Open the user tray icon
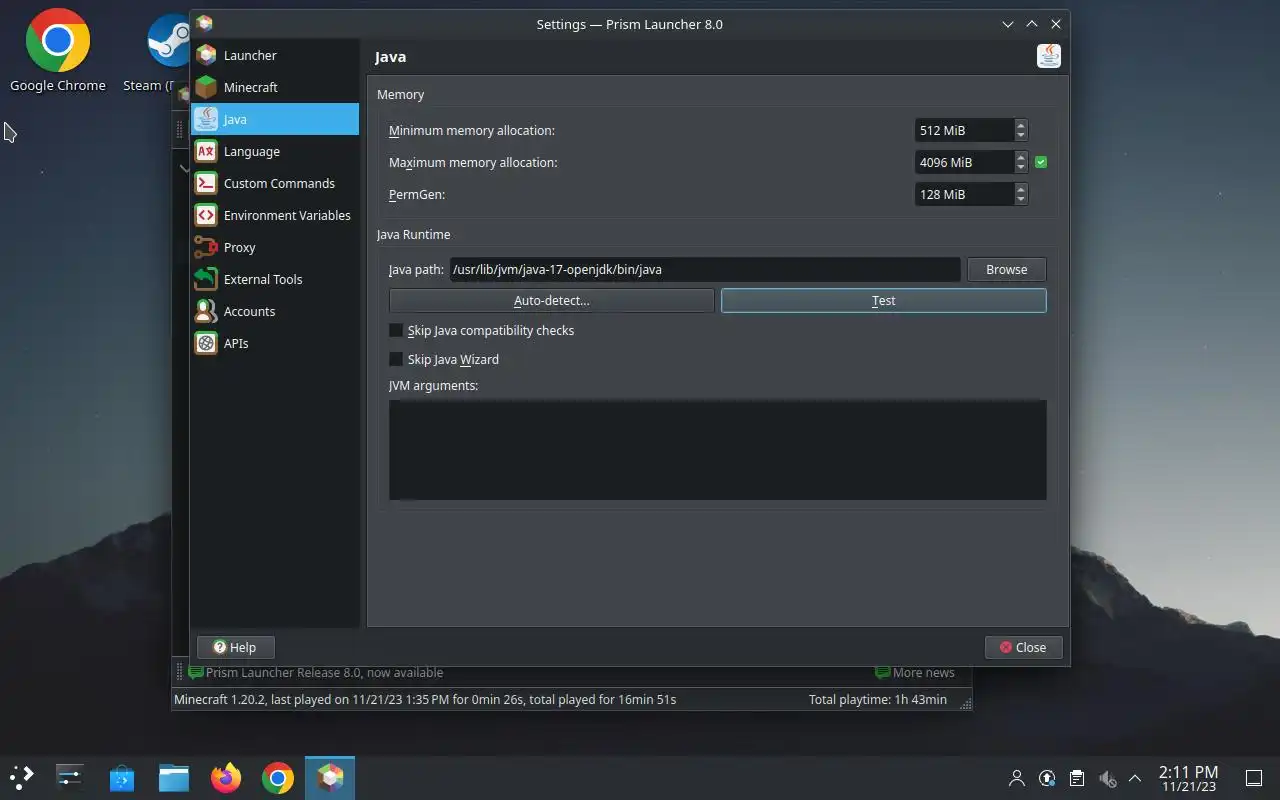This screenshot has height=800, width=1280. [1017, 778]
